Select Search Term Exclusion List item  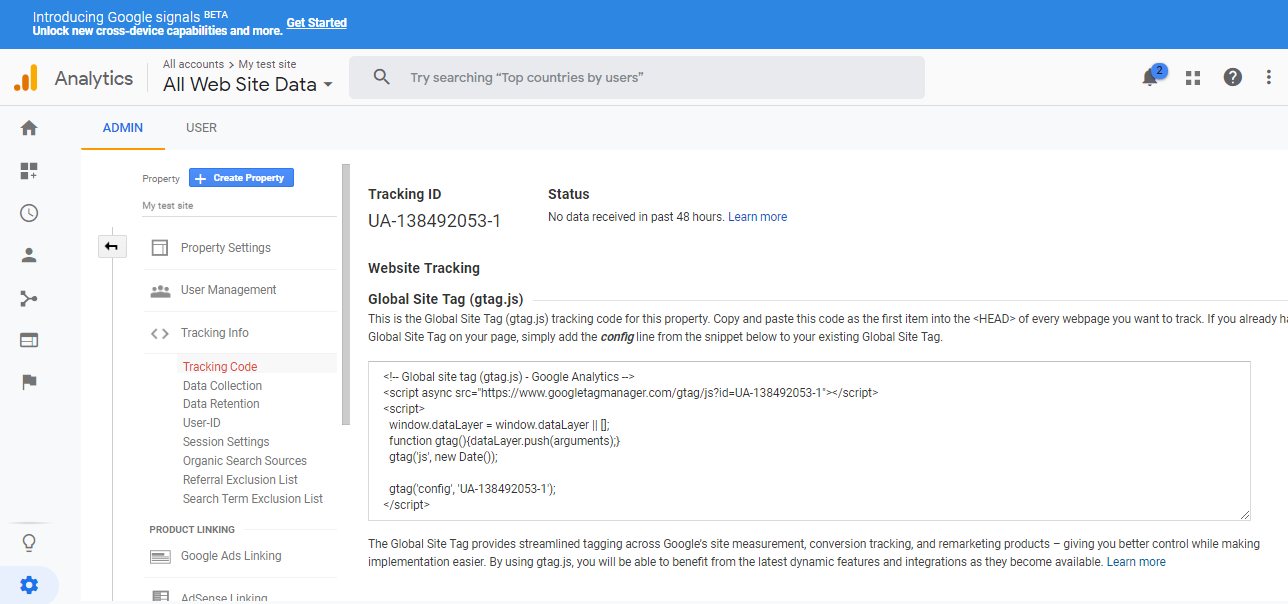click(253, 499)
